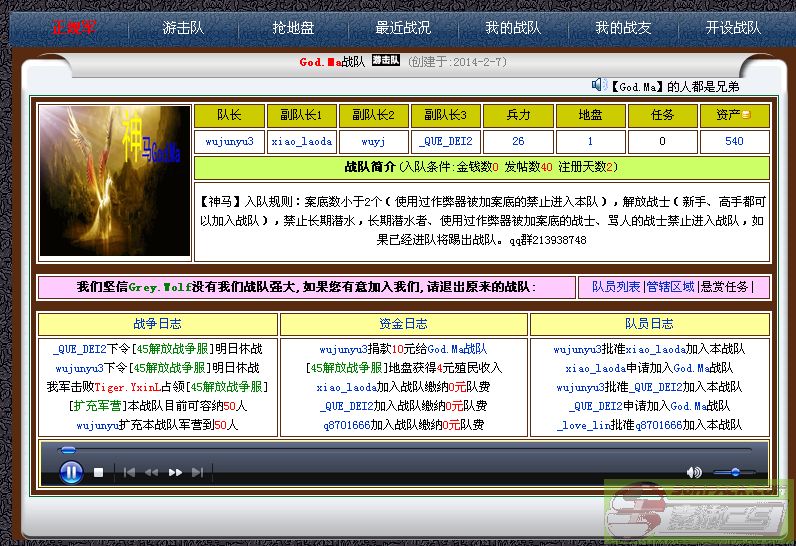Go to 我的战友 page
The width and height of the screenshot is (796, 546).
pyautogui.click(x=622, y=28)
